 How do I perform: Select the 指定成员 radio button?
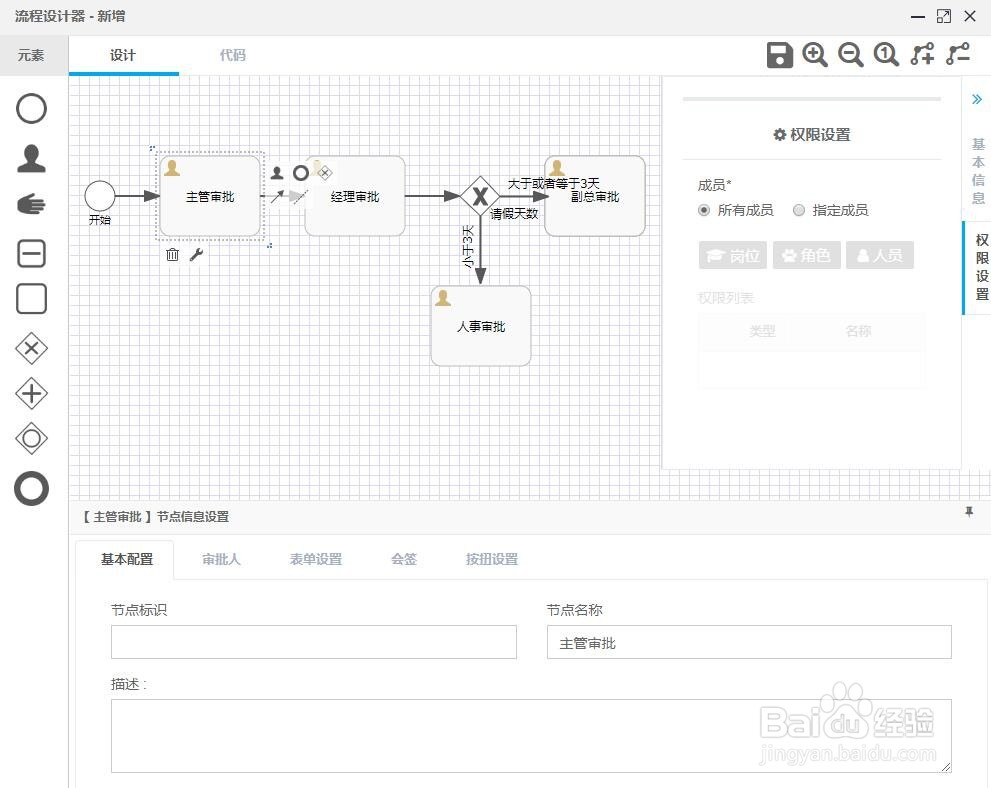[799, 210]
